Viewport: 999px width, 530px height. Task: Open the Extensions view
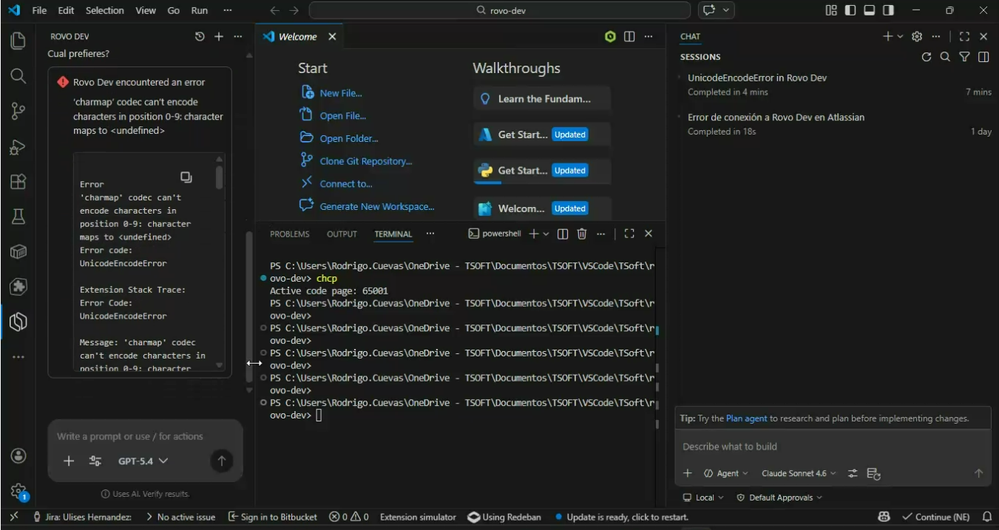point(18,182)
